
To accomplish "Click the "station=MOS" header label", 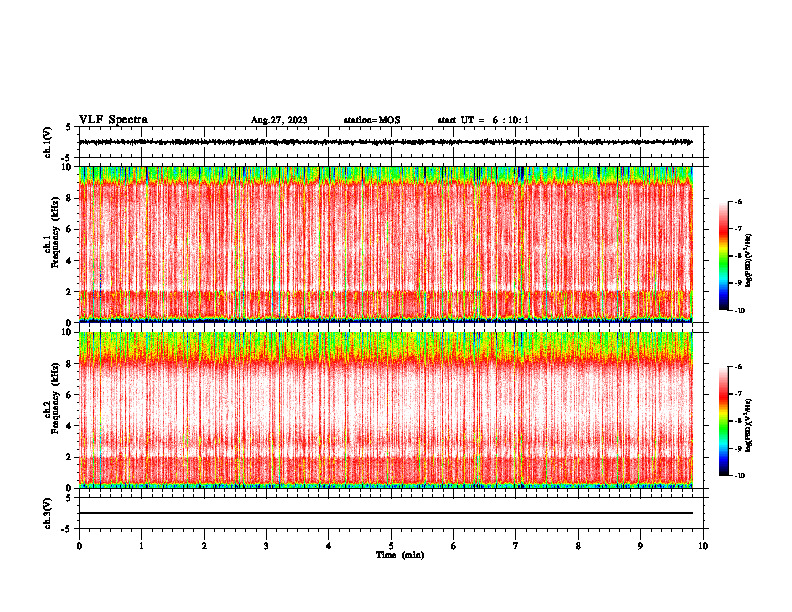I will tap(372, 120).
